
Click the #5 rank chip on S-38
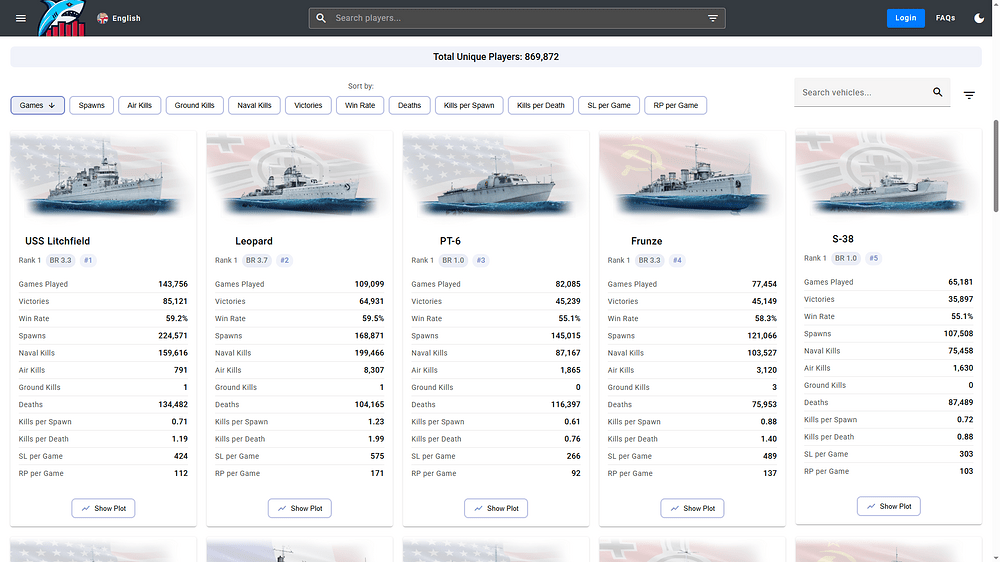874,258
